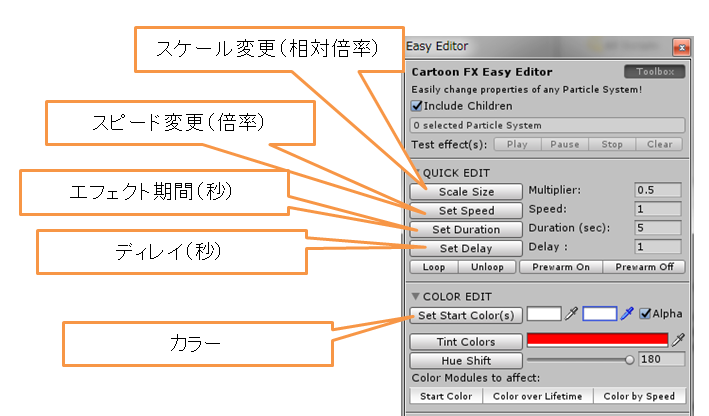Open the second, blue-outlined start color swatch
Image resolution: width=709 pixels, height=416 pixels.
tap(600, 313)
